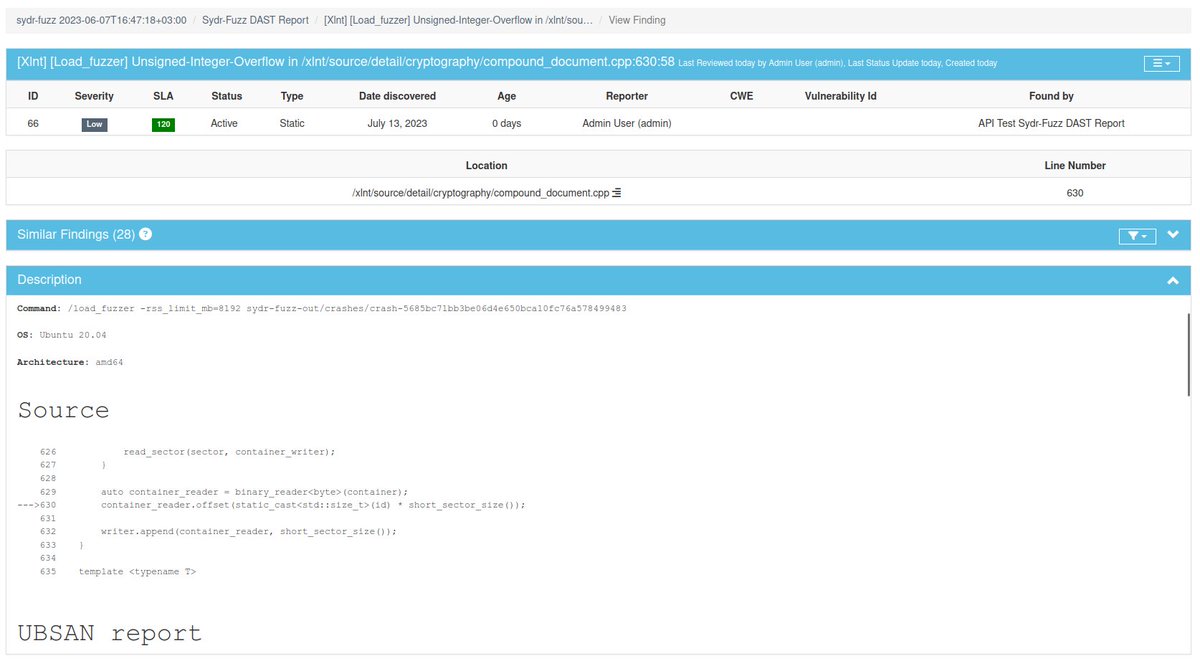Viewport: 1200px width, 661px height.
Task: Open Sydr-Fuzz DAST Report breadcrumb
Action: pos(255,20)
